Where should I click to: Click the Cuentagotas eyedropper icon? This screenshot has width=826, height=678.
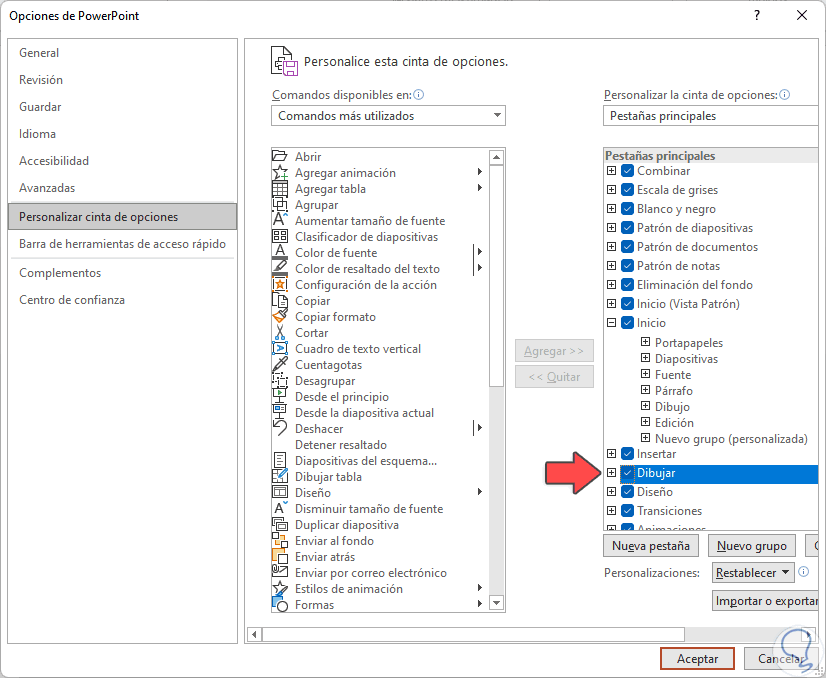coord(280,365)
